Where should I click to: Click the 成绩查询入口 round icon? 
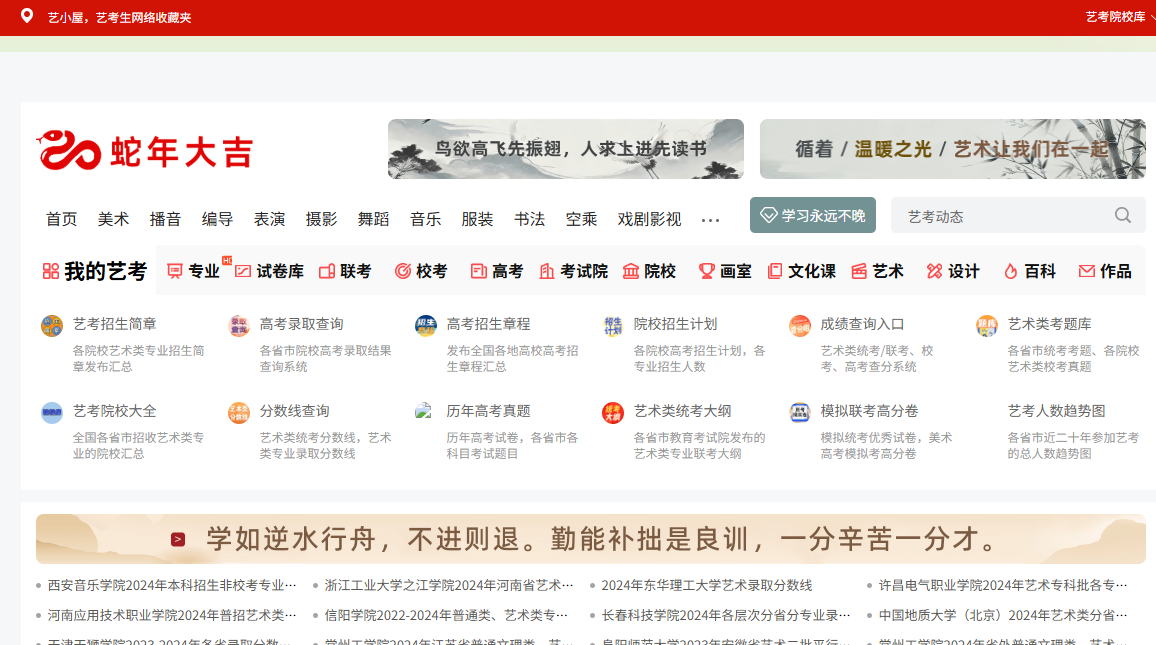(800, 326)
